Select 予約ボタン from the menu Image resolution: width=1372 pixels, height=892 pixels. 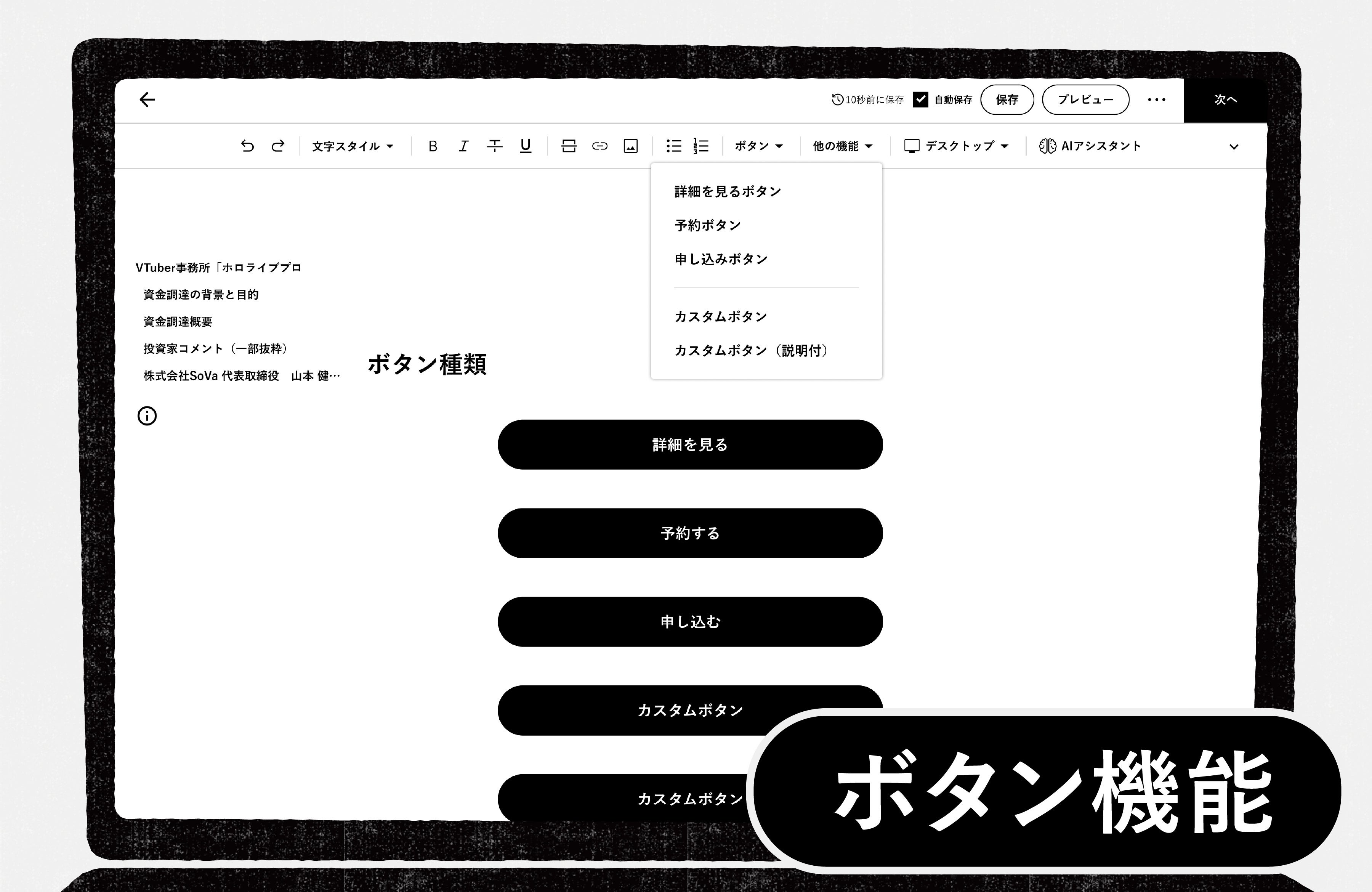tap(707, 225)
